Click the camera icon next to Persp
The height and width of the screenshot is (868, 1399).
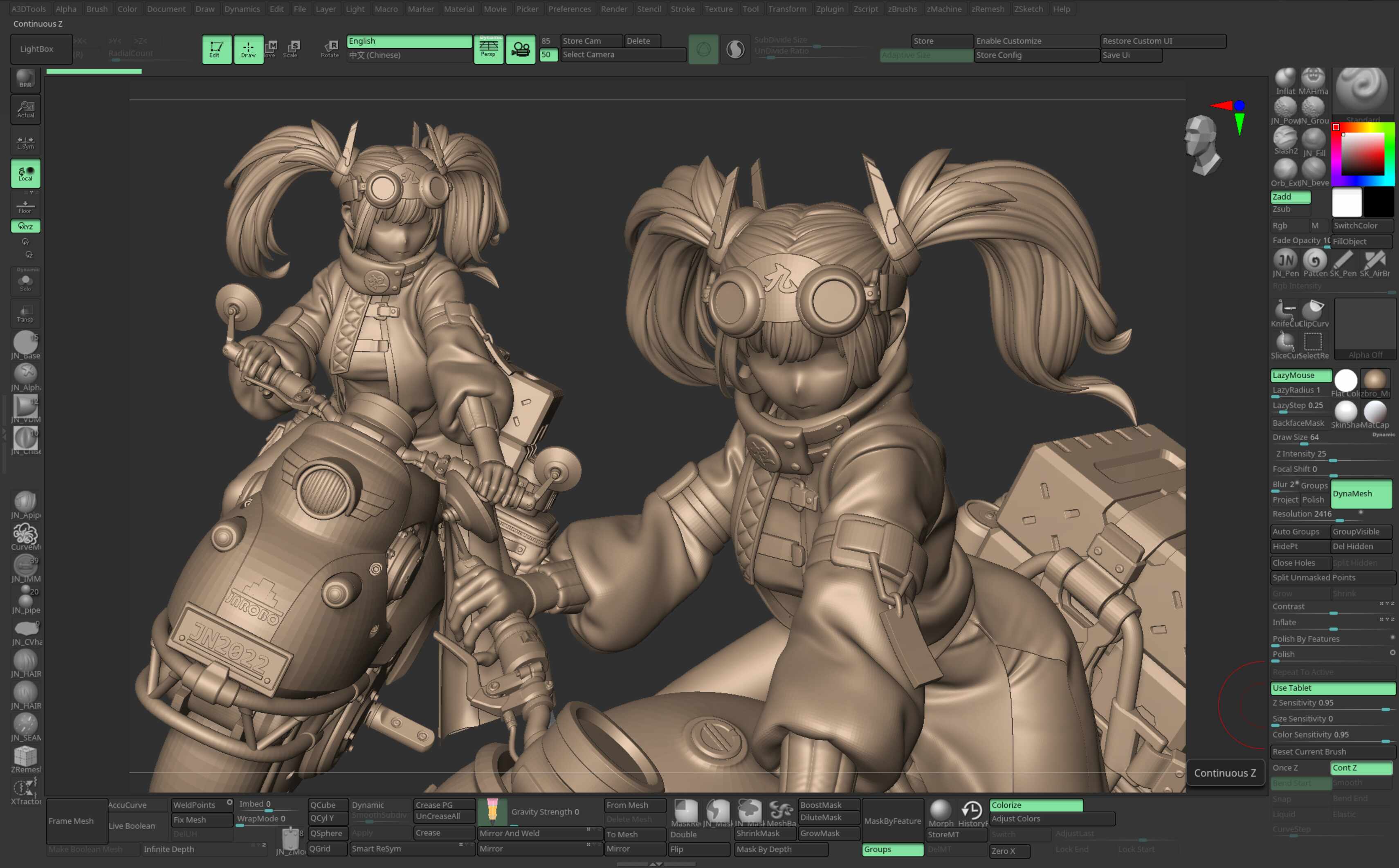click(520, 49)
